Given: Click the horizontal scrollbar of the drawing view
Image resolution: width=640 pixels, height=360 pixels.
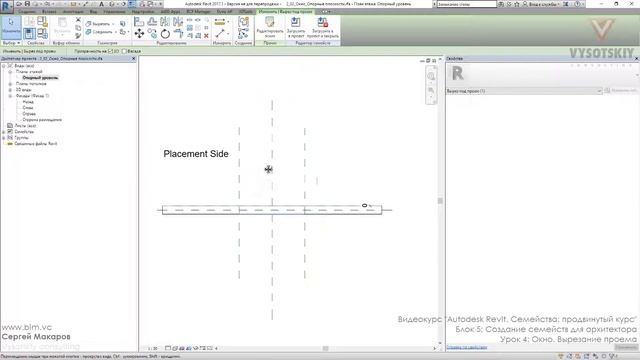Looking at the screenshot, I should click(325, 348).
